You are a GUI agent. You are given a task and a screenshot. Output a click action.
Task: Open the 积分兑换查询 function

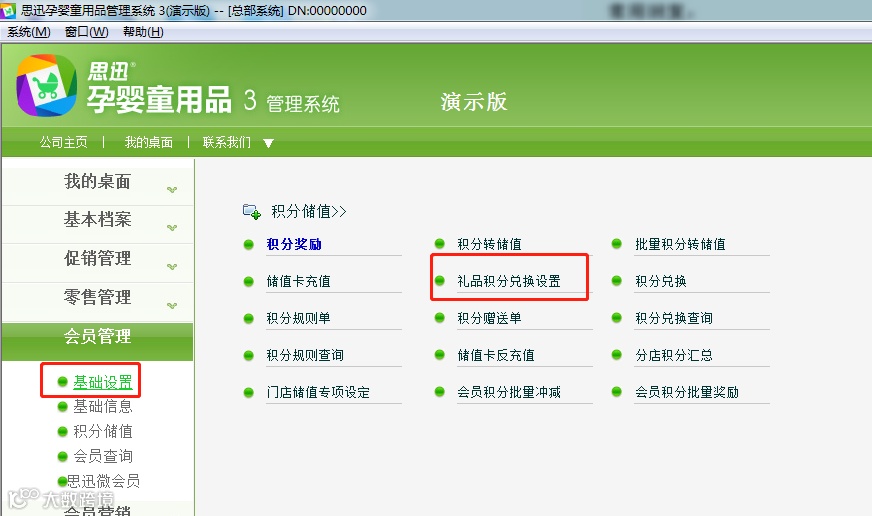click(674, 318)
